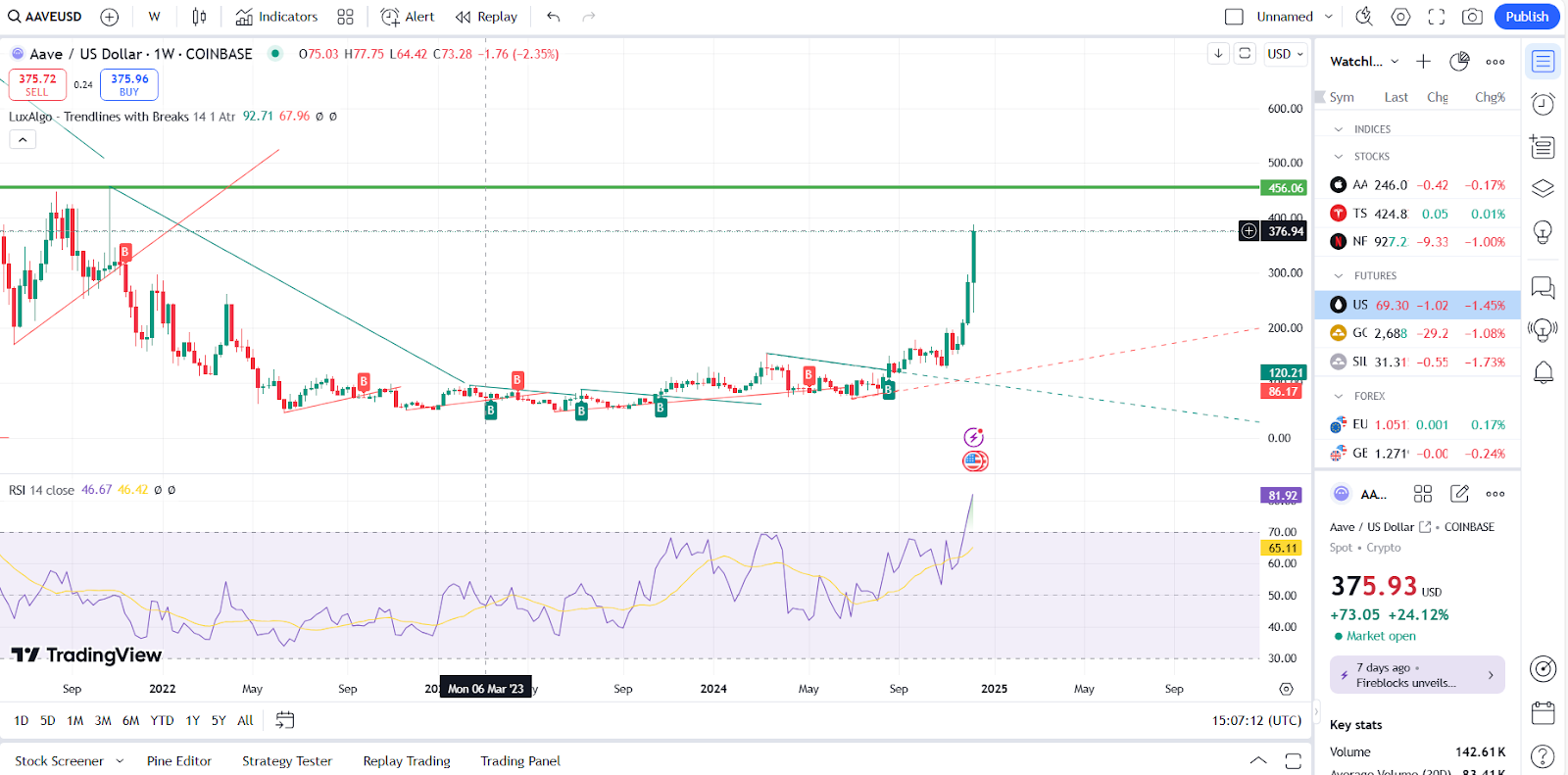The width and height of the screenshot is (1568, 775).
Task: Collapse the FUTURES section
Action: coord(1339,276)
